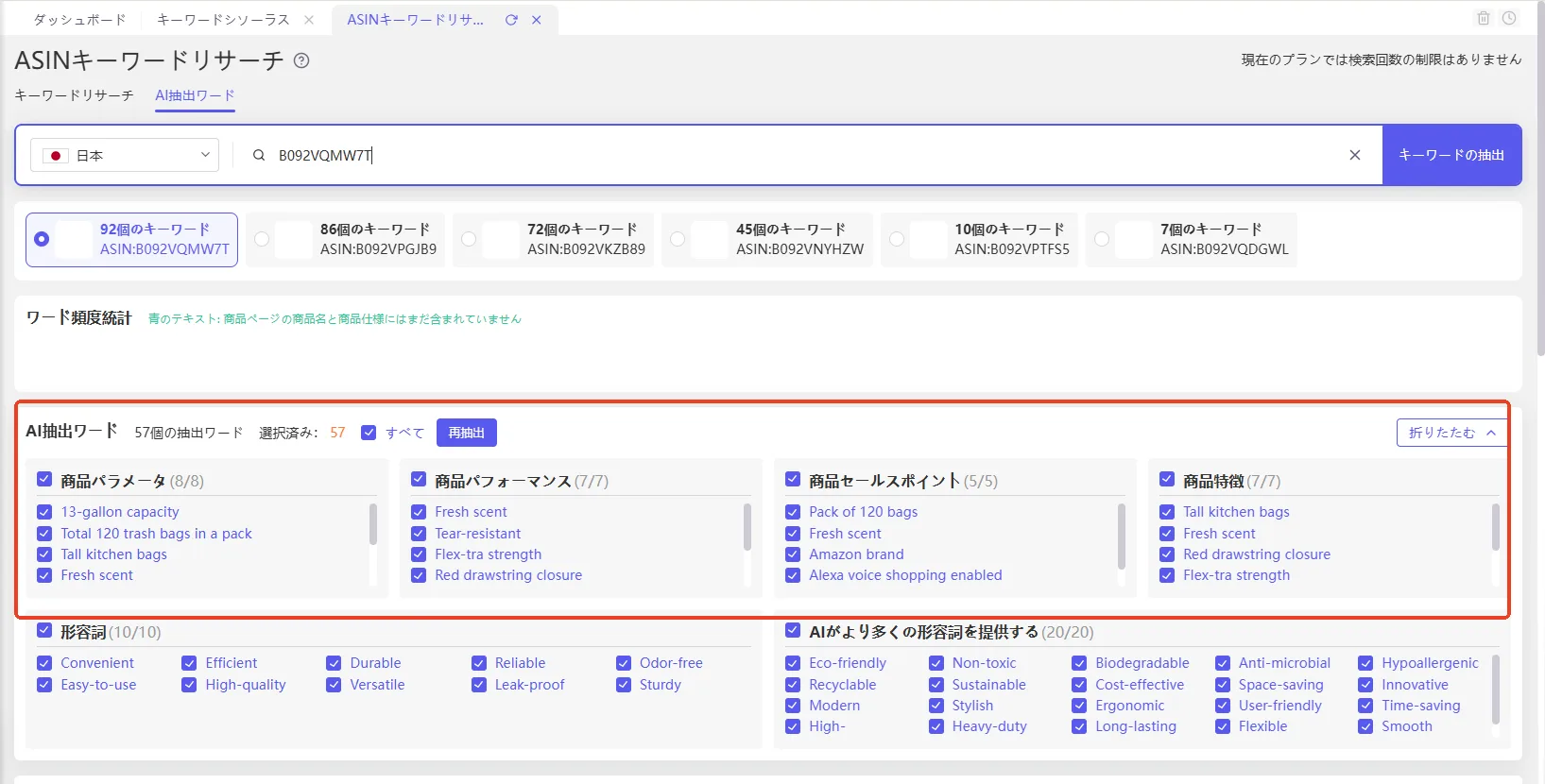Click the Versatile adjective label
Viewport: 1545px width, 784px height.
(x=377, y=685)
